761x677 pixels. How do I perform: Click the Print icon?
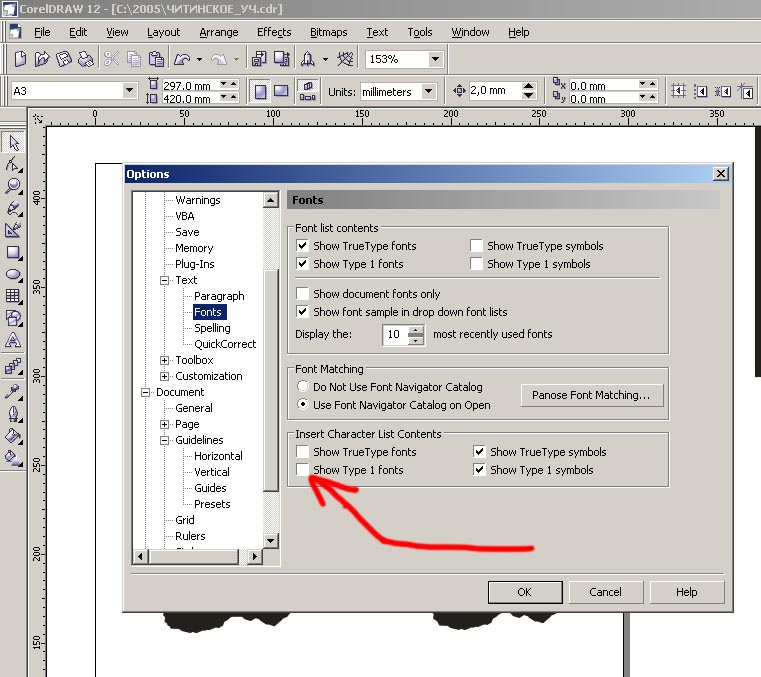(x=86, y=59)
